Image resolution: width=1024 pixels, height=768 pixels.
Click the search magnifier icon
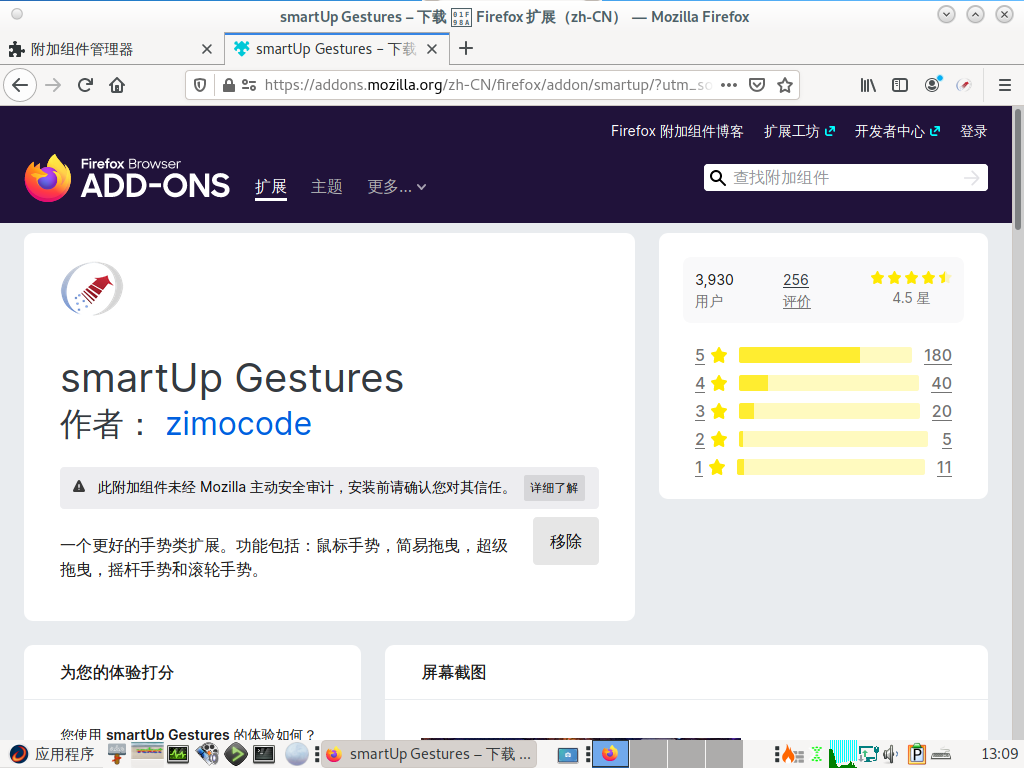tap(718, 178)
